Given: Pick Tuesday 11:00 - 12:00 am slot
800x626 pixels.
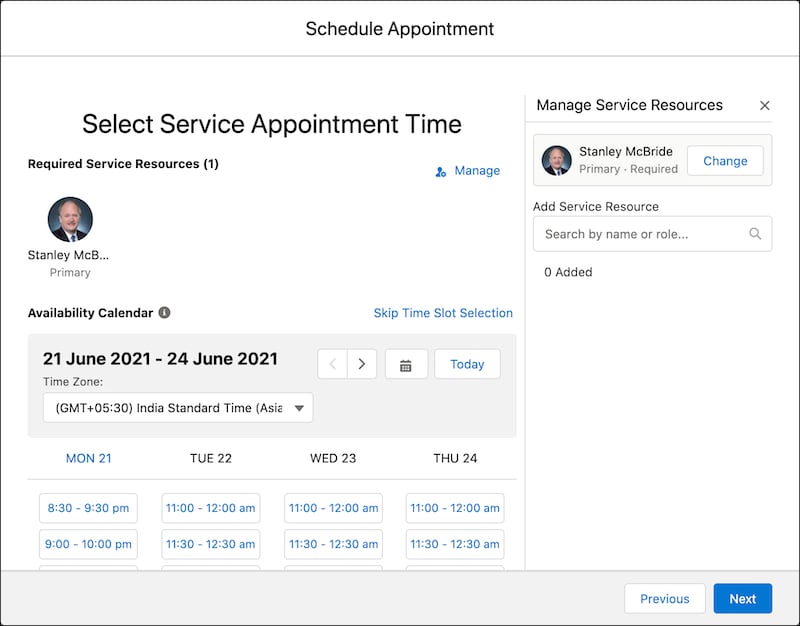Looking at the screenshot, I should click(x=211, y=508).
